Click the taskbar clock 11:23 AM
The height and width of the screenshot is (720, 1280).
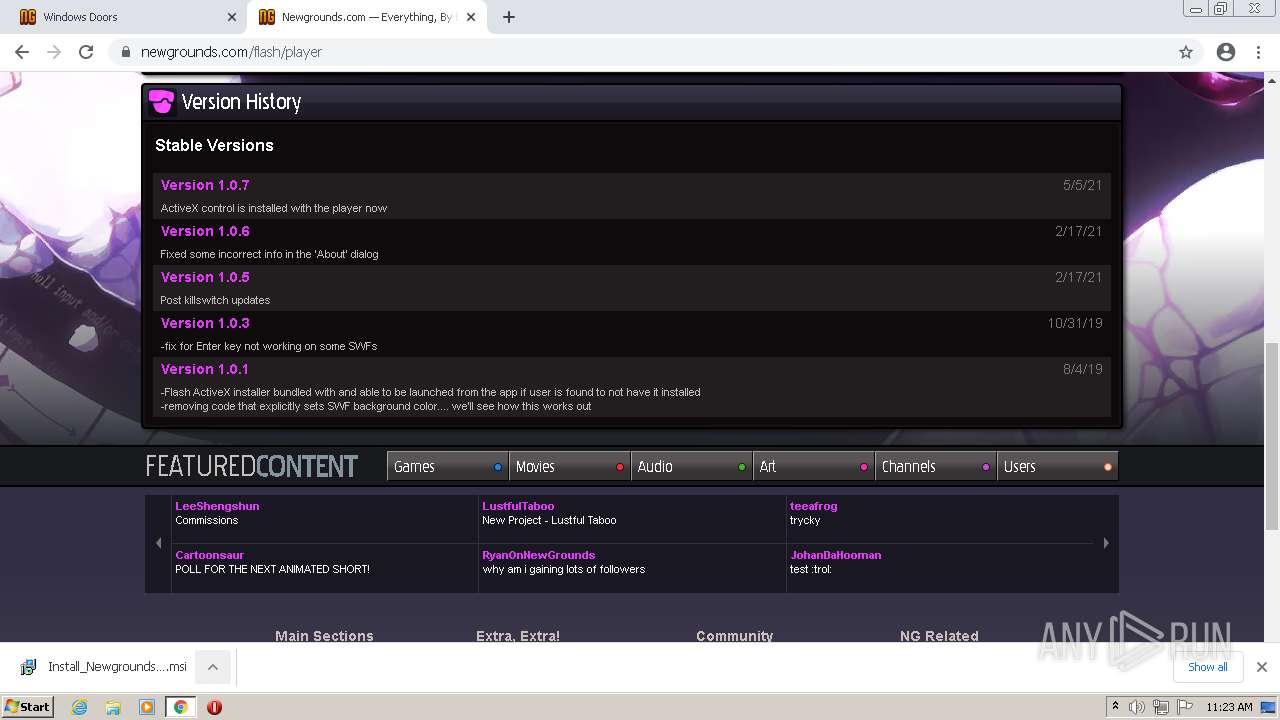(x=1229, y=707)
